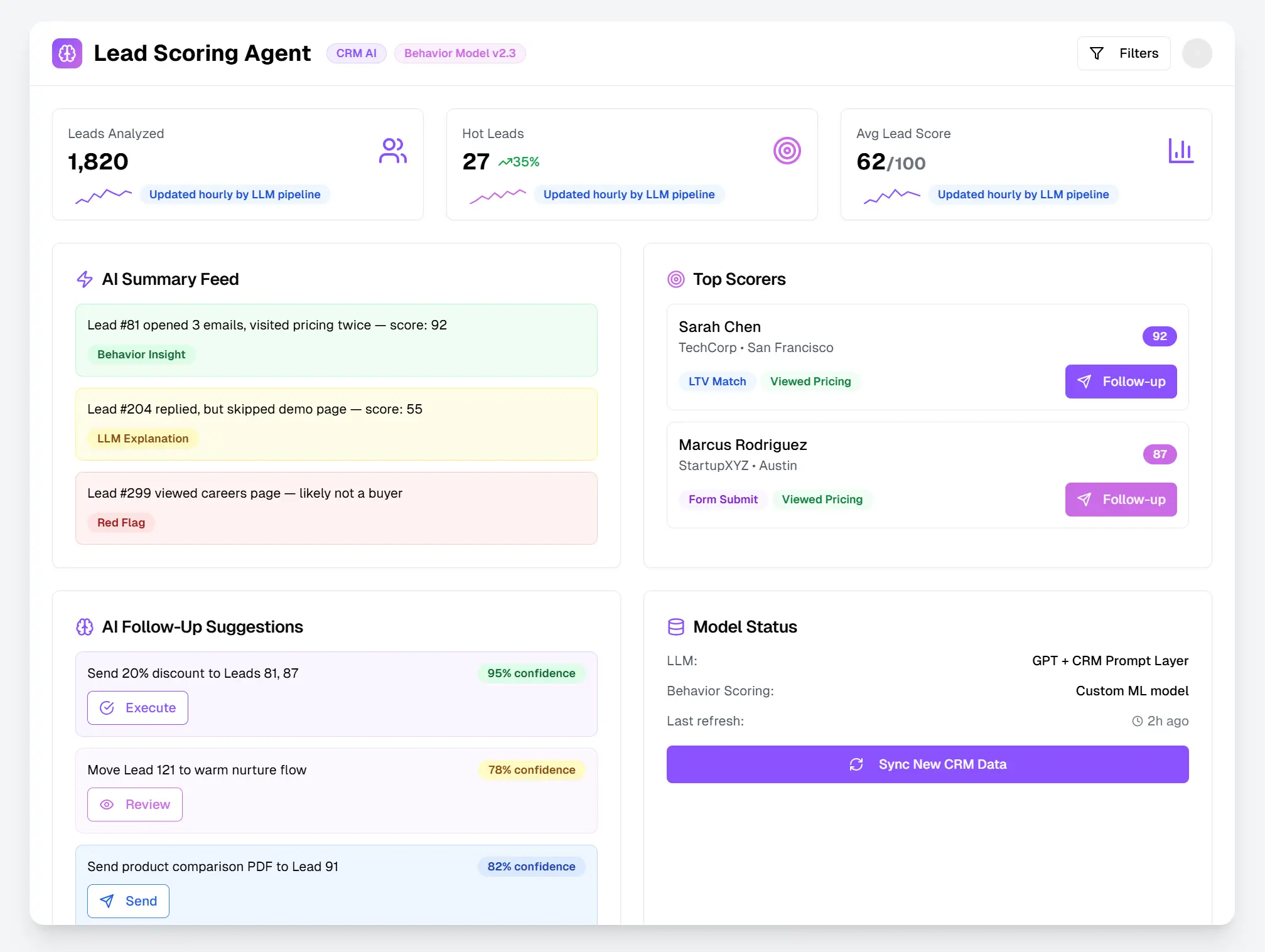1265x952 pixels.
Task: Send the product comparison PDF to Lead 91
Action: pos(128,901)
